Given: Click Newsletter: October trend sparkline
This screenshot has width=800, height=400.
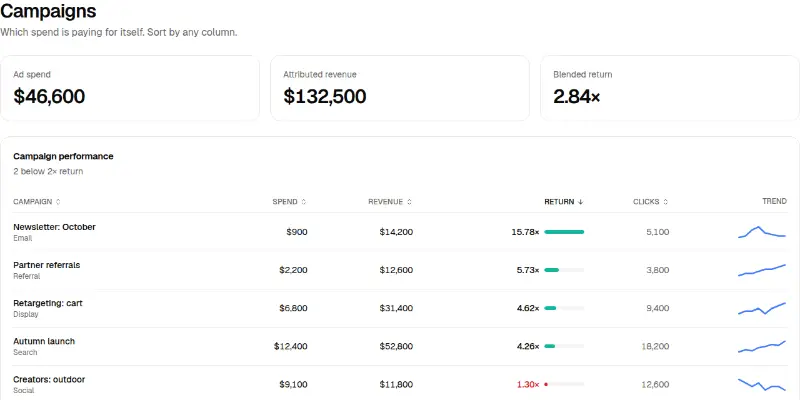Looking at the screenshot, I should [762, 232].
